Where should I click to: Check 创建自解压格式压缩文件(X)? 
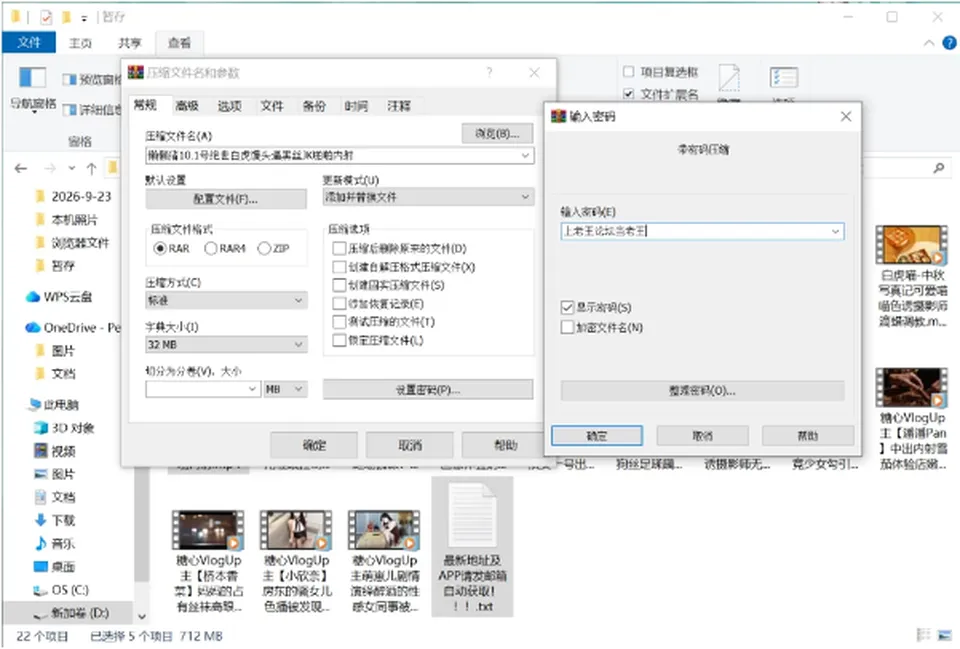pyautogui.click(x=339, y=266)
